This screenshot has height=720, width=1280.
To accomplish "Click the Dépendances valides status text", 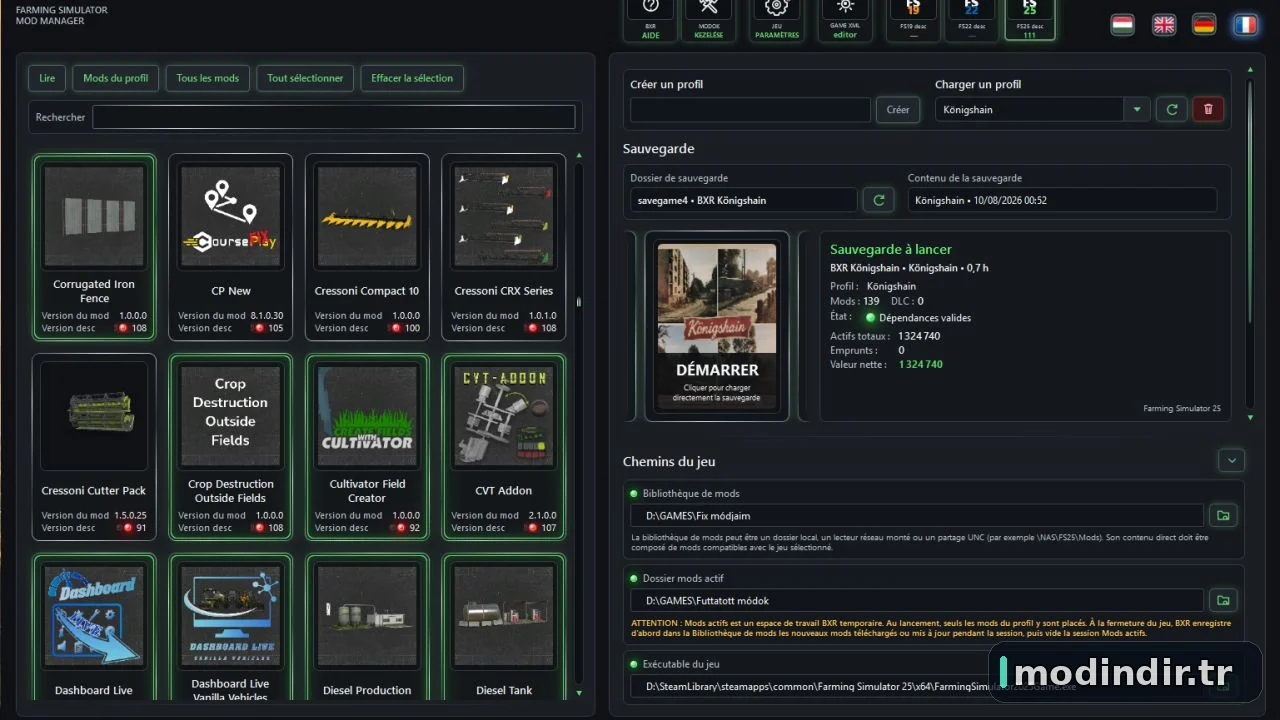I will 924,318.
